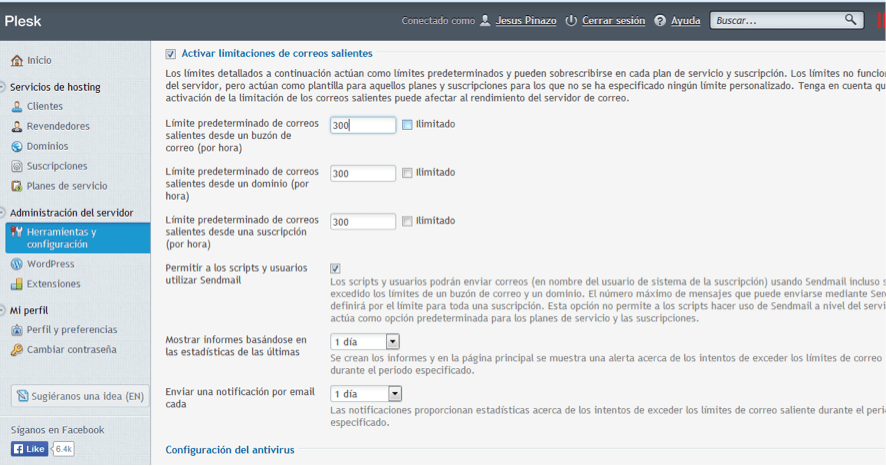886x466 pixels.
Task: Open the Mostrar informes period dropdown
Action: click(365, 342)
